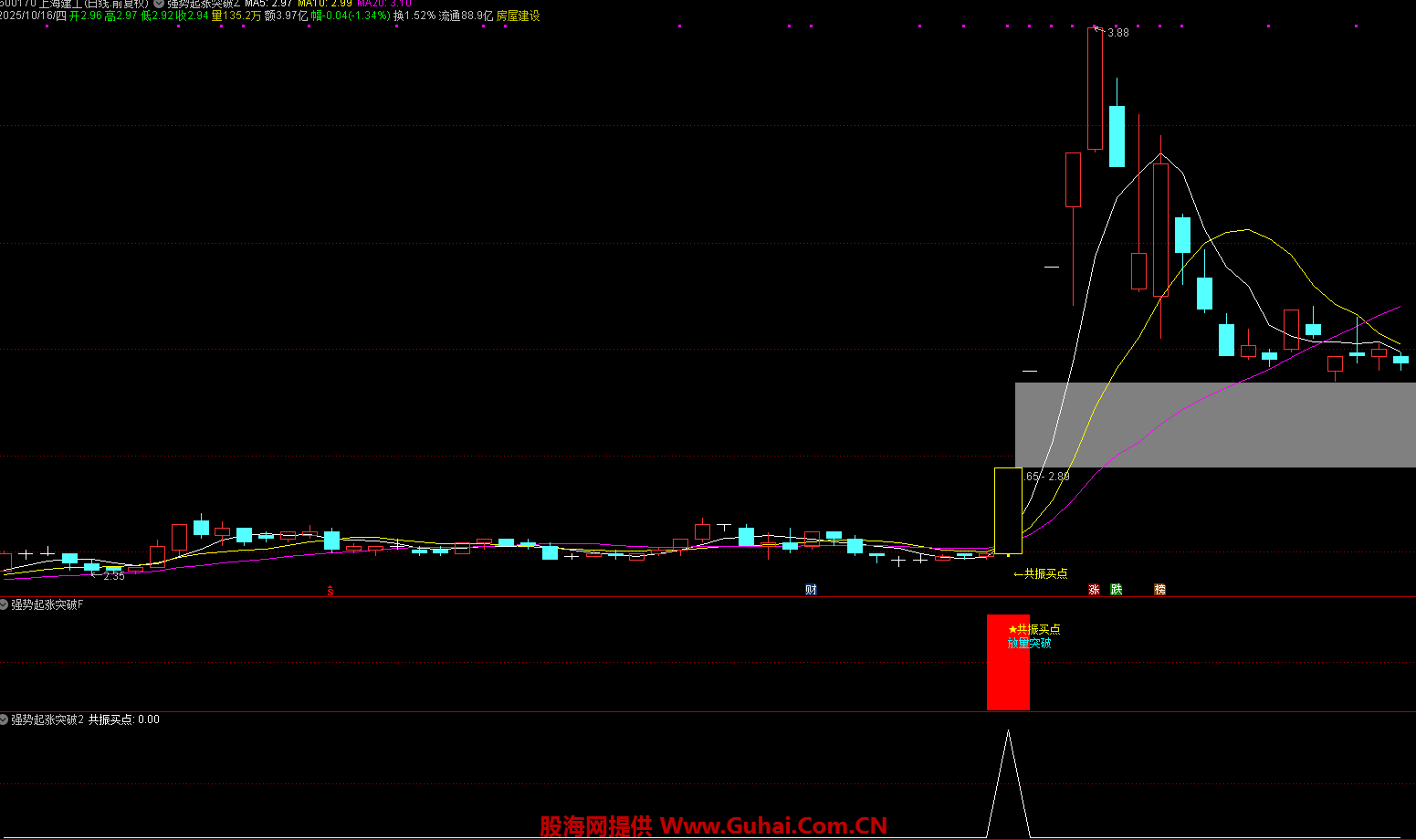Viewport: 1416px width, 840px height.
Task: Open the main chart indicator dropdown arrow
Action: click(159, 4)
